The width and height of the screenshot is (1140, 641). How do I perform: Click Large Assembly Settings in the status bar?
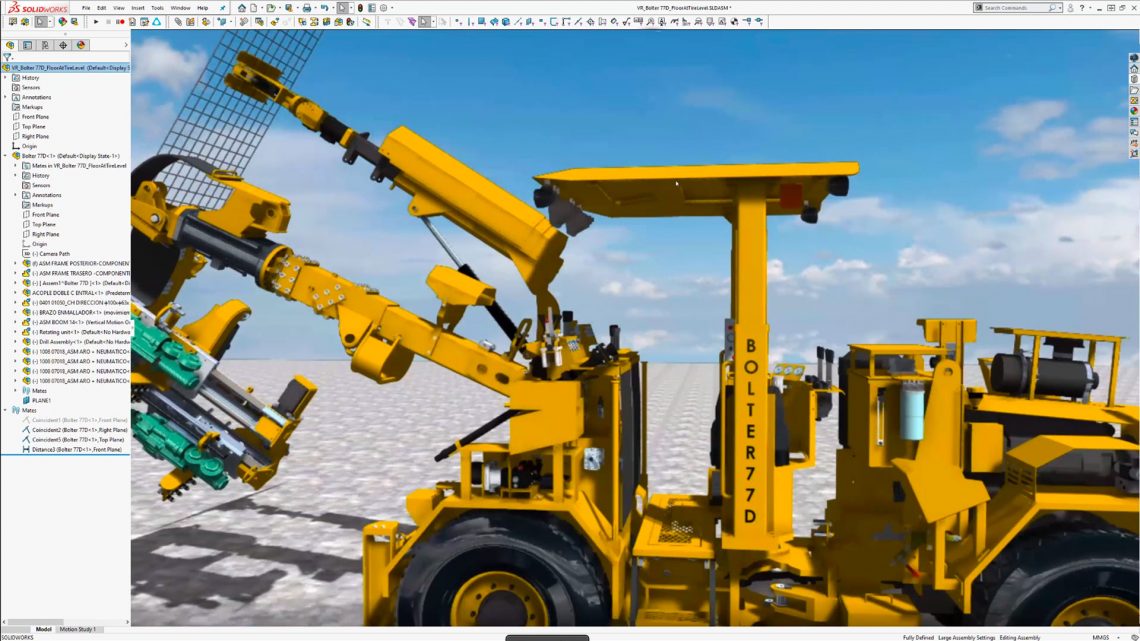965,637
